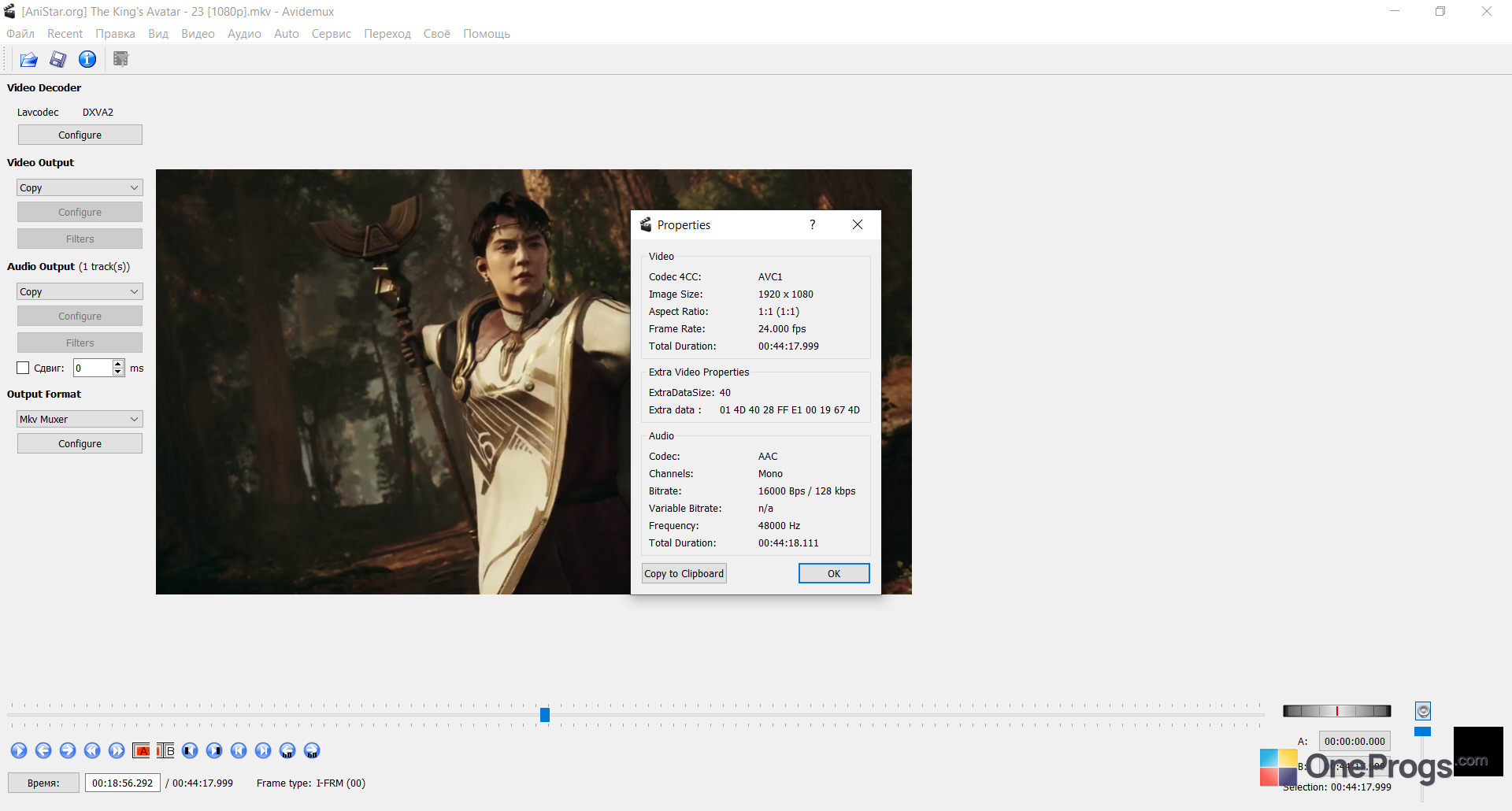The image size is (1512, 811).
Task: Go to first frame icon
Action: click(239, 750)
